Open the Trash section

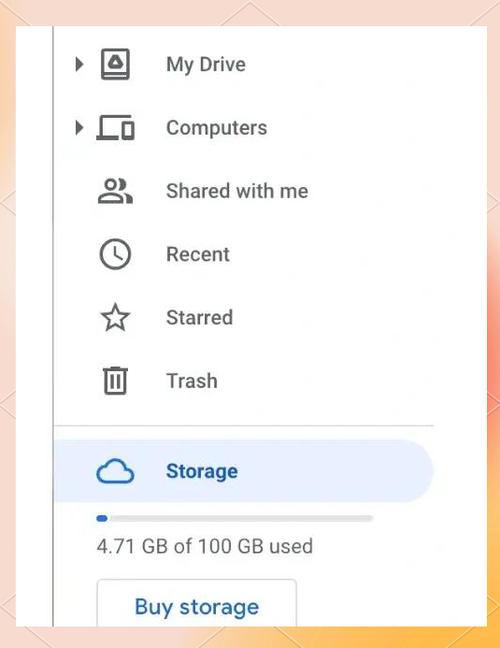192,381
